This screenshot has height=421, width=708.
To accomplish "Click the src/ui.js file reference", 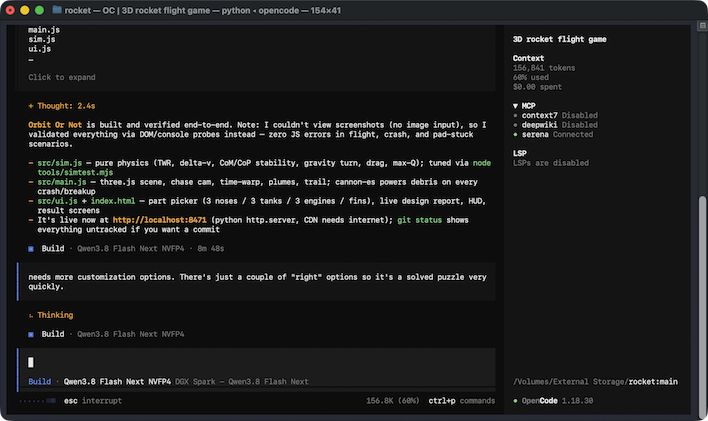I will point(57,201).
